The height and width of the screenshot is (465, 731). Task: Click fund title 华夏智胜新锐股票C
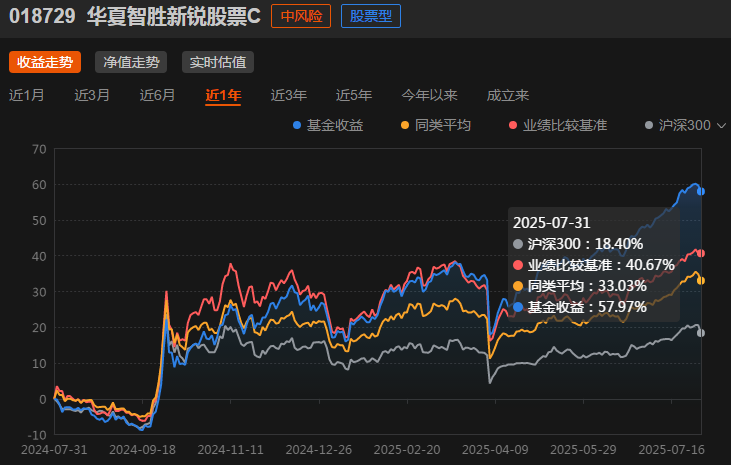tap(174, 16)
